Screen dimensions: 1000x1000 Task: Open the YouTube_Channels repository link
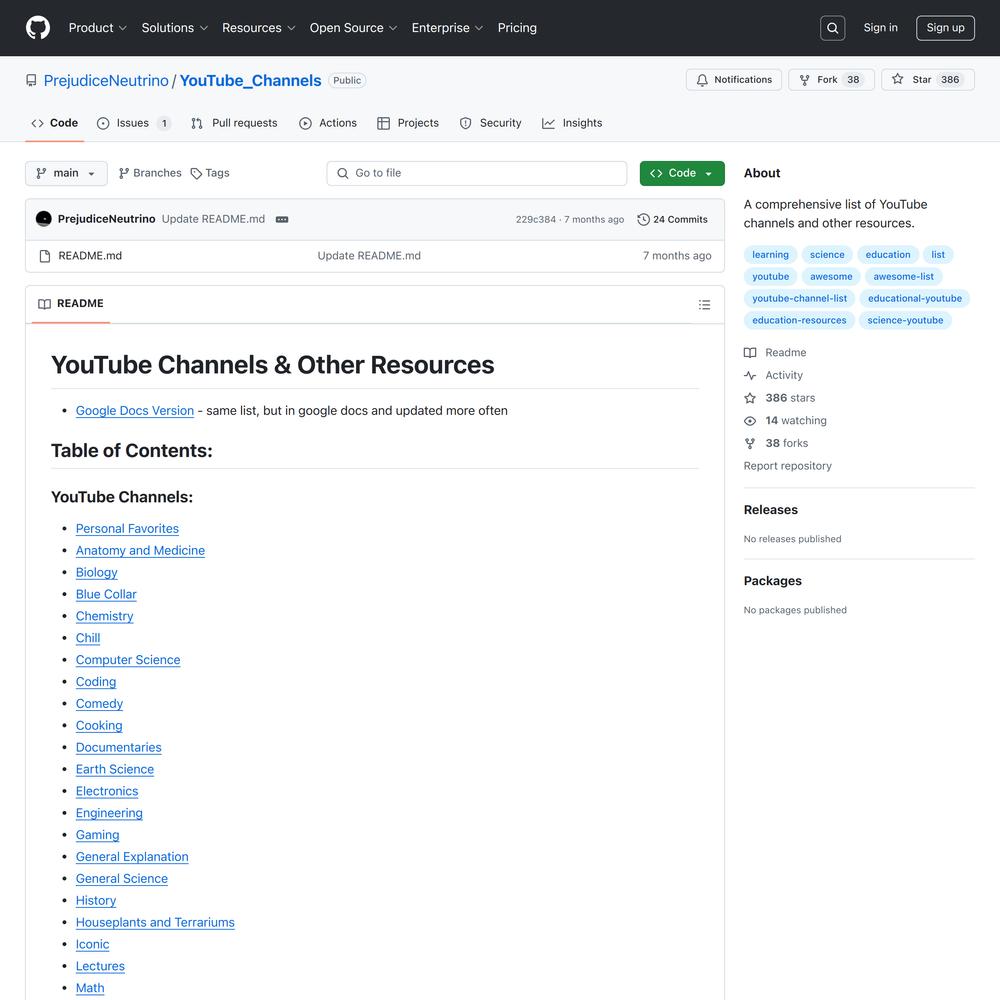(x=250, y=80)
